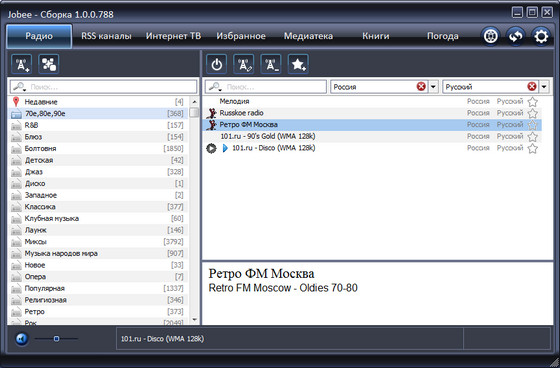Switch to the Интернет ТВ tab

[173, 36]
